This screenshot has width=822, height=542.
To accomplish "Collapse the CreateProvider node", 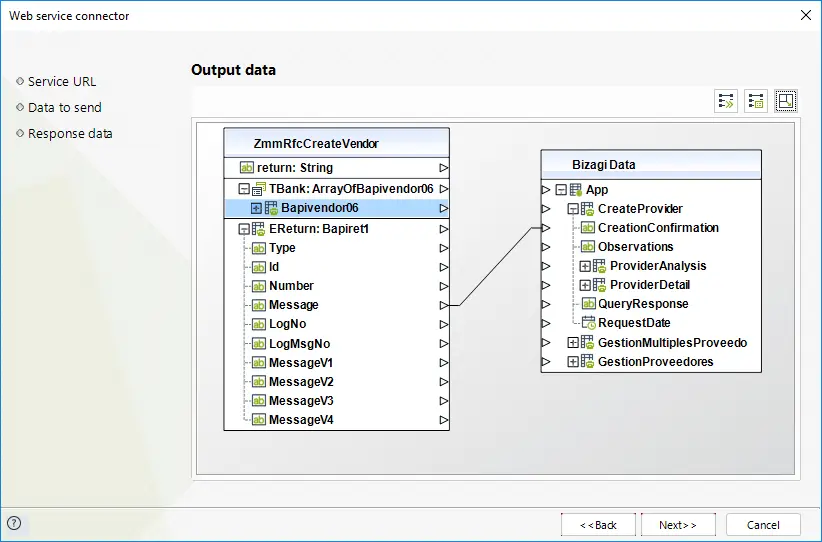I will [x=573, y=209].
